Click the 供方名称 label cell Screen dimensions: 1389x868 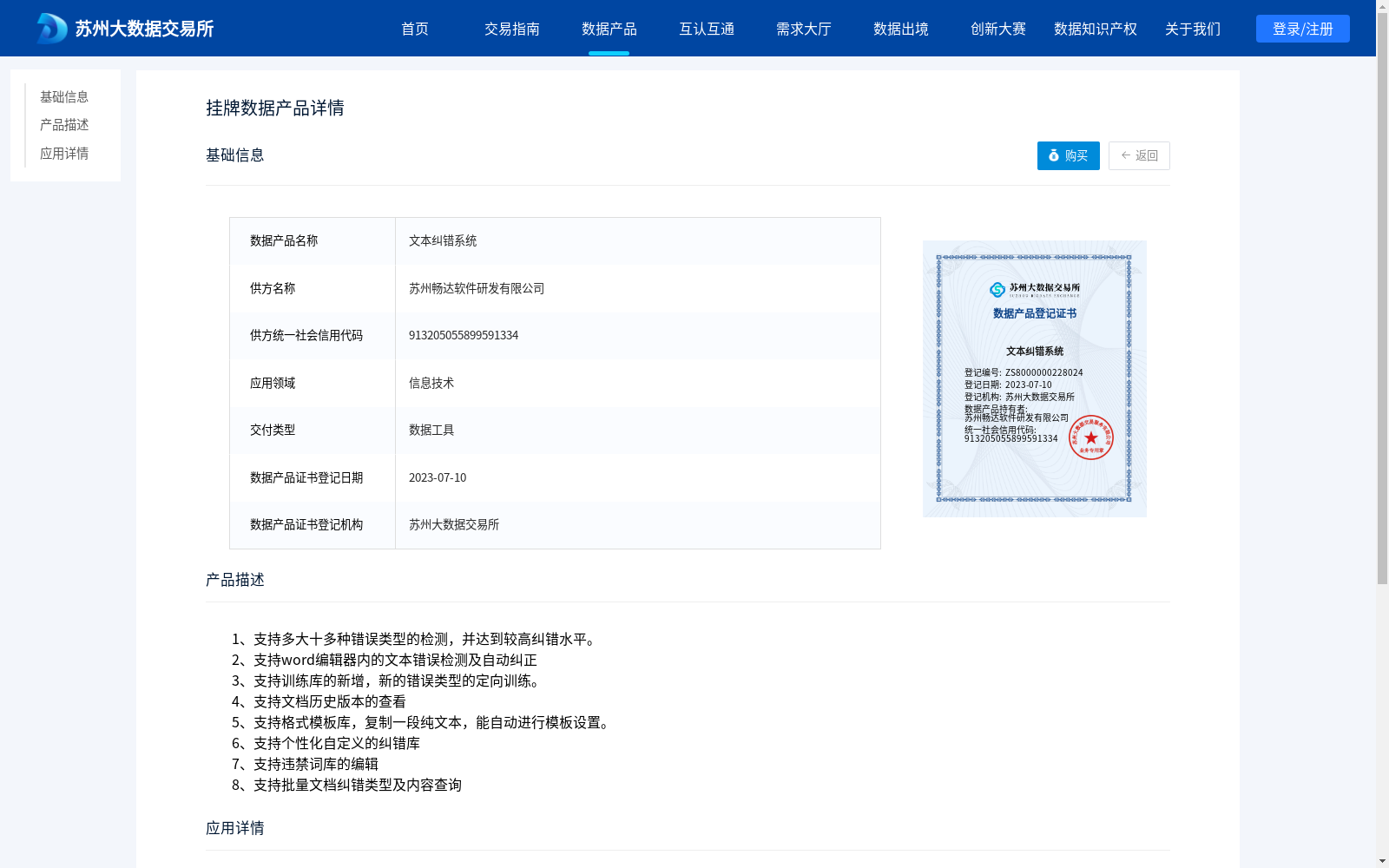point(313,288)
